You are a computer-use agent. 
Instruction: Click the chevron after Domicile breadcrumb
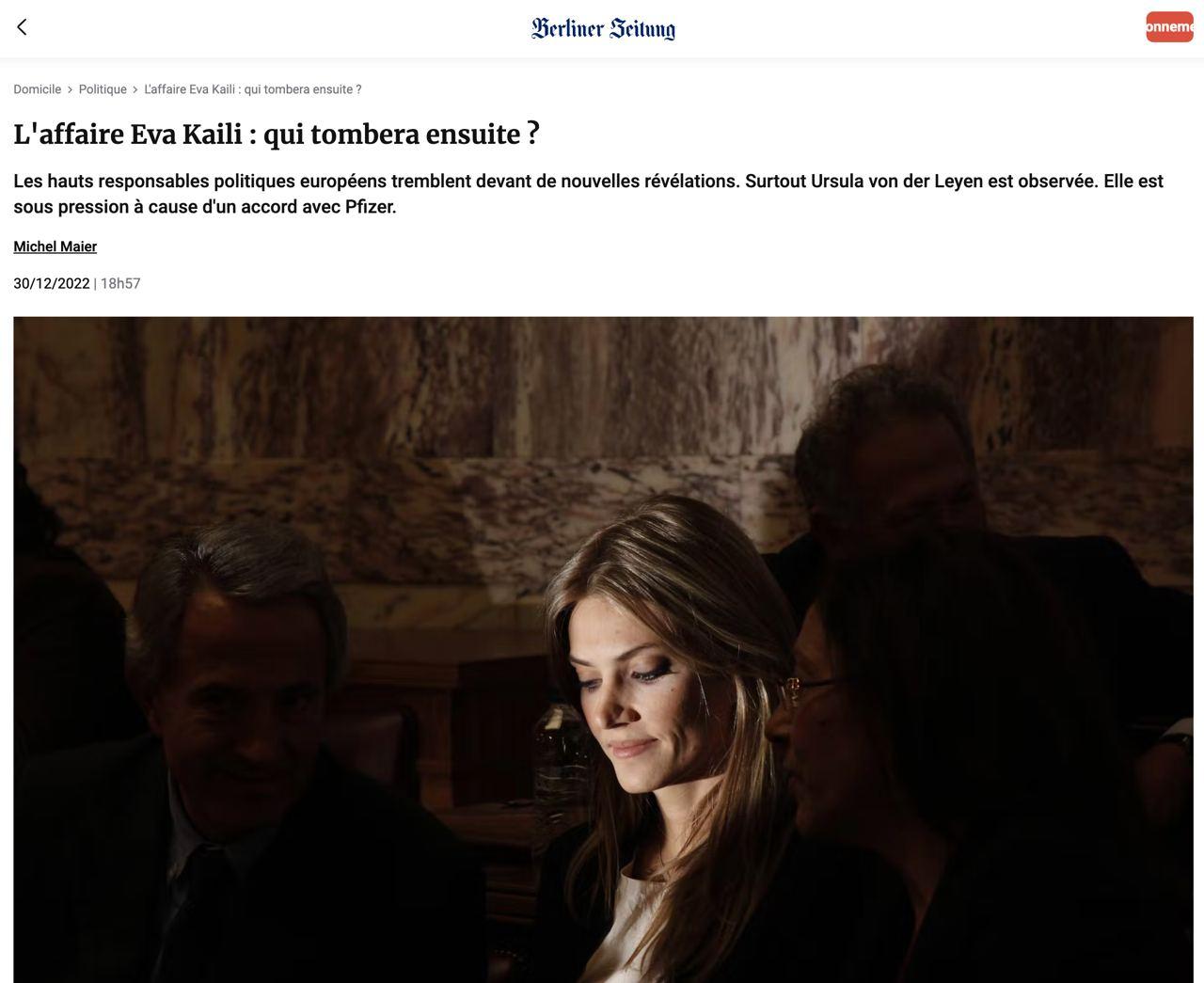(70, 90)
